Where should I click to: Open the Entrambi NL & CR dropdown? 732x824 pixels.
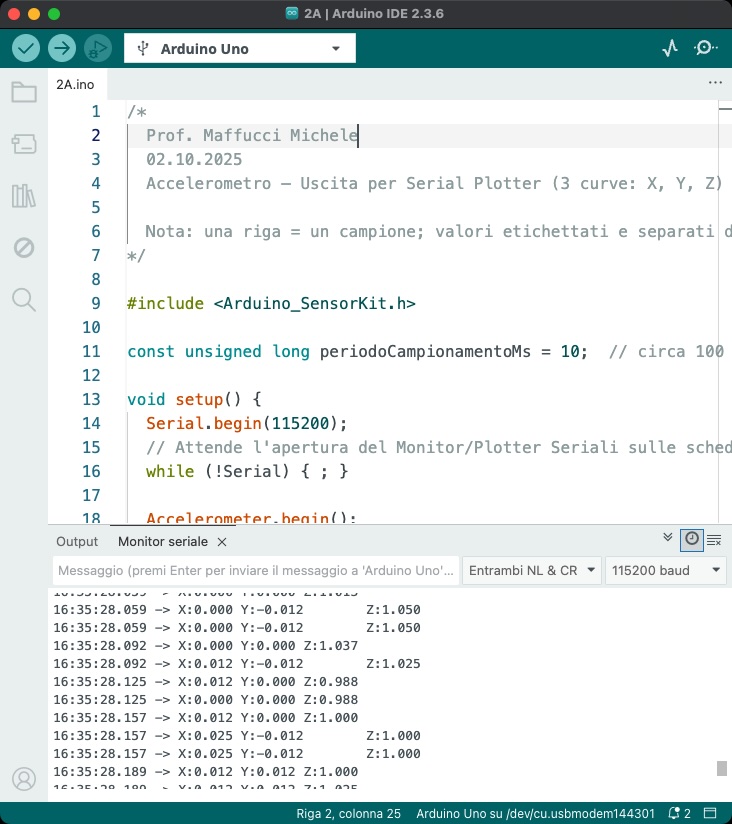pyautogui.click(x=532, y=570)
